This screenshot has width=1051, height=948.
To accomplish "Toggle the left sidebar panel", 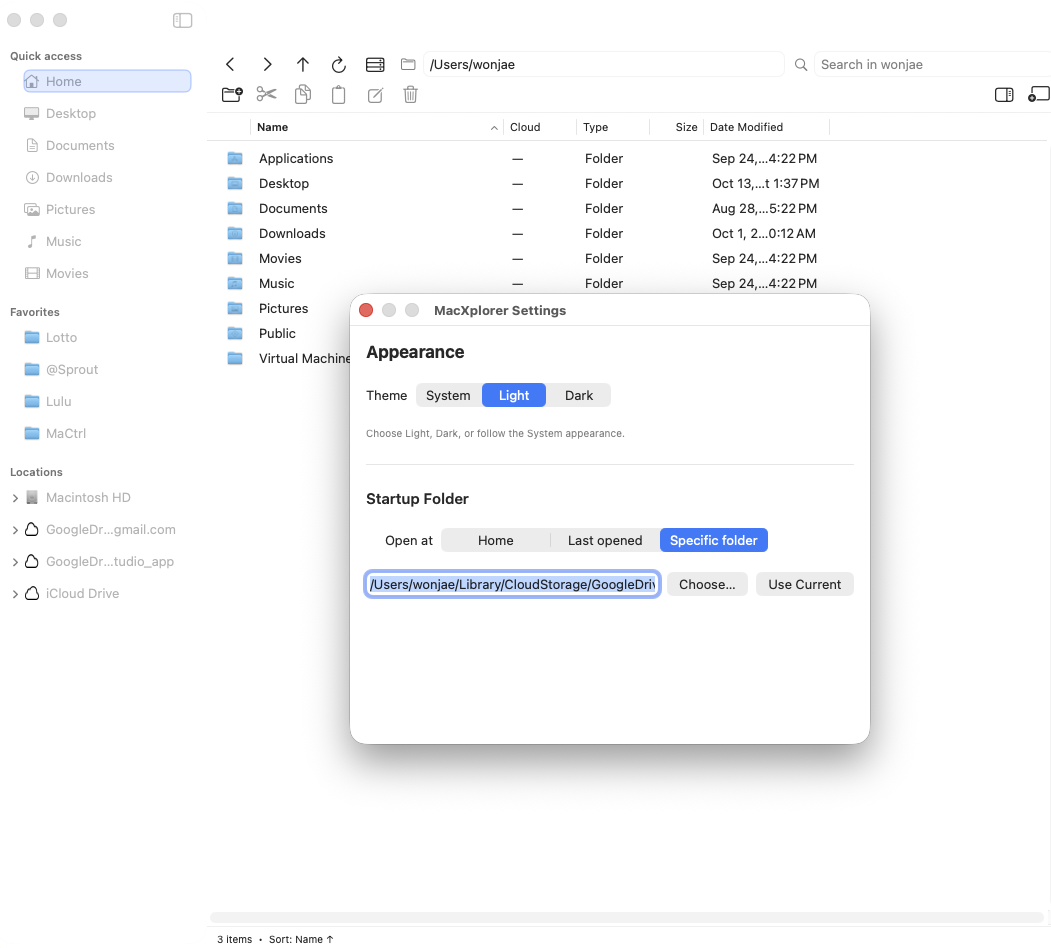I will coord(182,21).
